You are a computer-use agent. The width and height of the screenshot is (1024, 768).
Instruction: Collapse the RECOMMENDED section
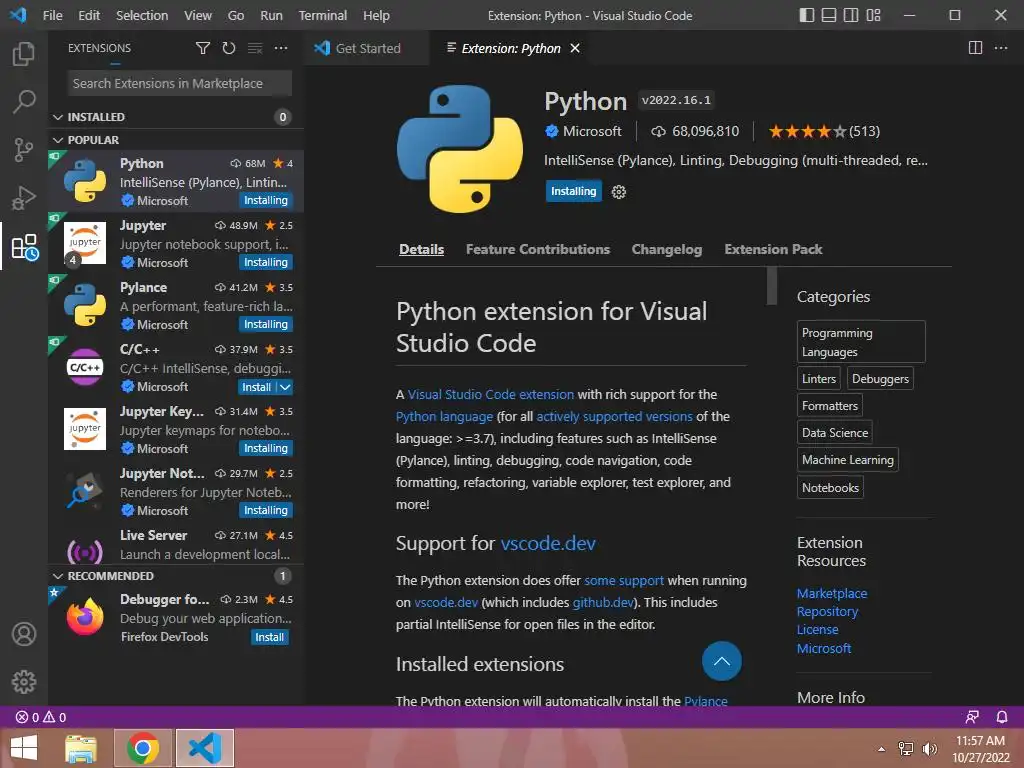[x=57, y=576]
